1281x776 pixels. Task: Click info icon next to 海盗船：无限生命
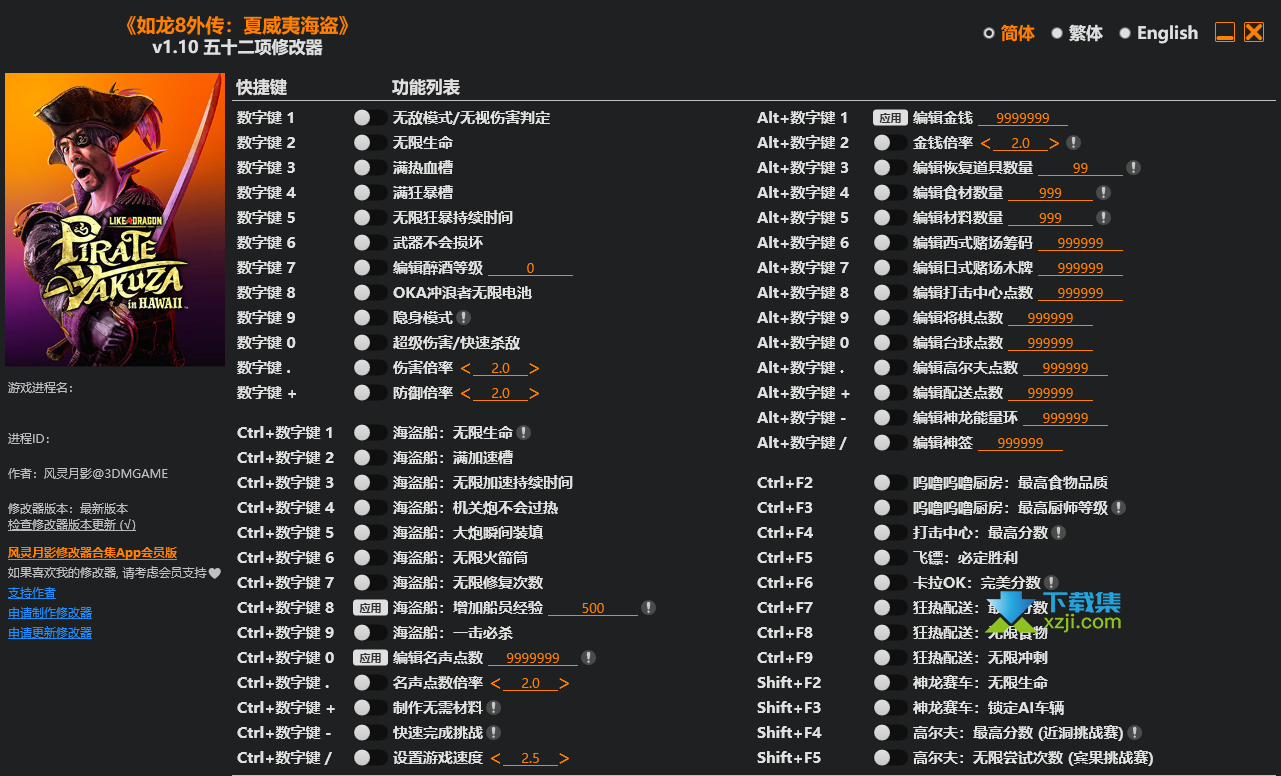[x=524, y=433]
